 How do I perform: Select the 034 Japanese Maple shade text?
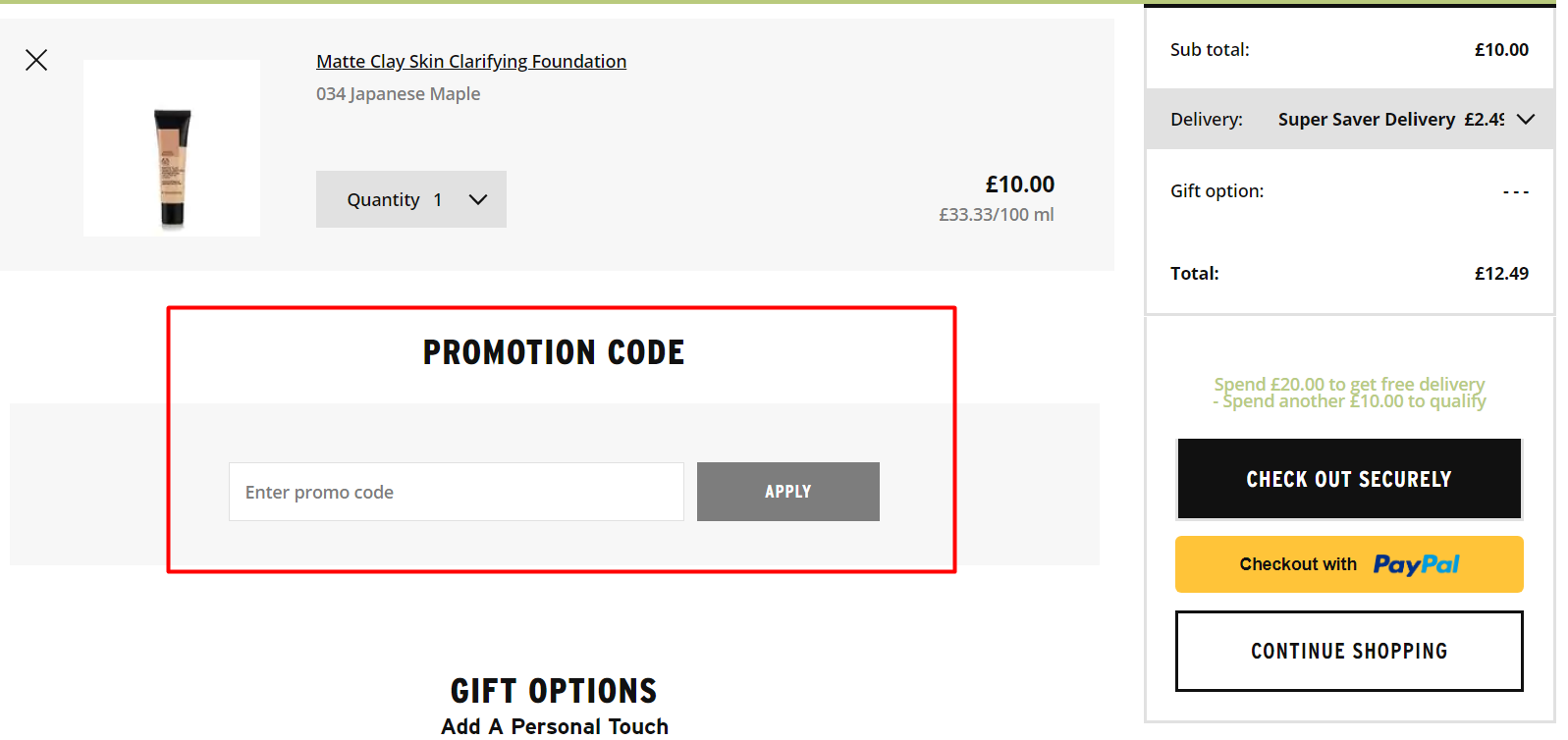coord(398,93)
